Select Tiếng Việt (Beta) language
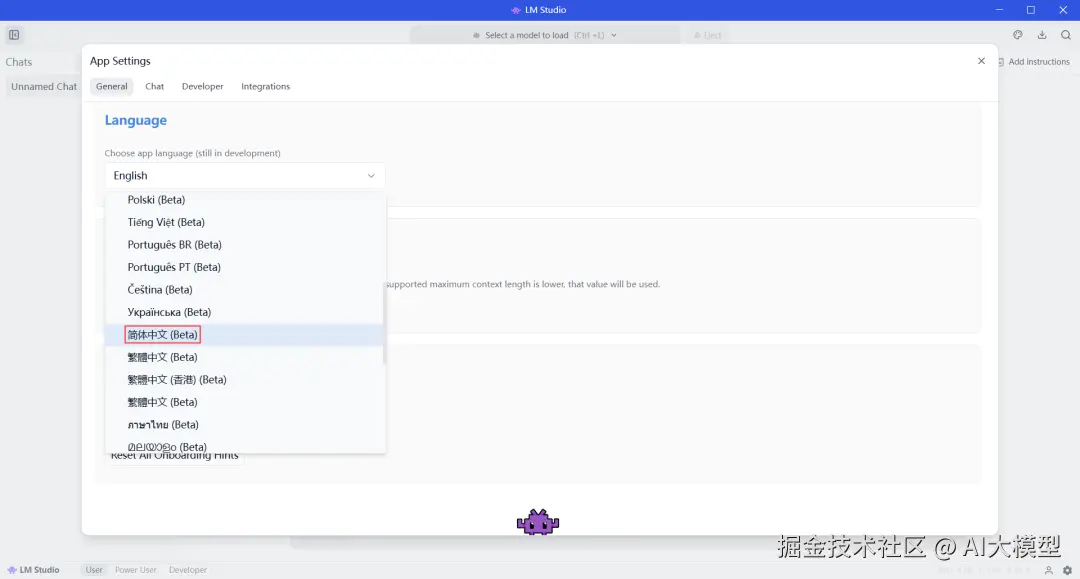Image resolution: width=1080 pixels, height=579 pixels. click(245, 222)
